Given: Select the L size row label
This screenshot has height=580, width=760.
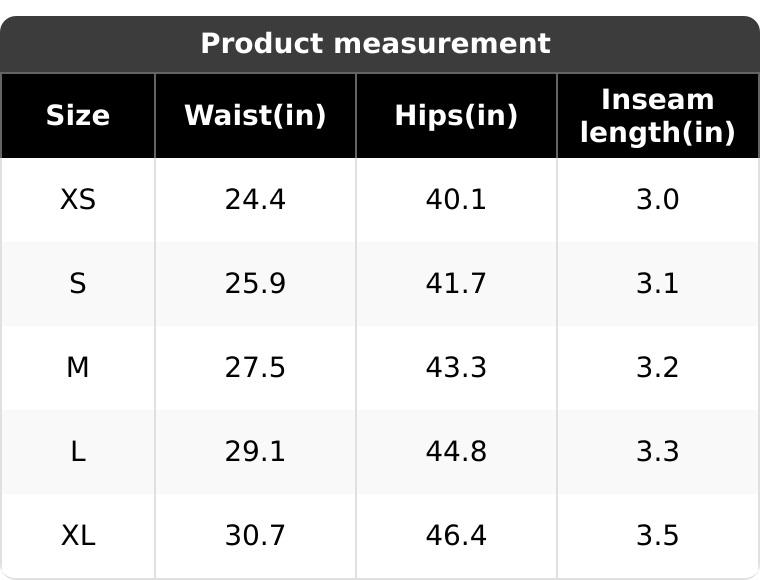Looking at the screenshot, I should tap(78, 452).
